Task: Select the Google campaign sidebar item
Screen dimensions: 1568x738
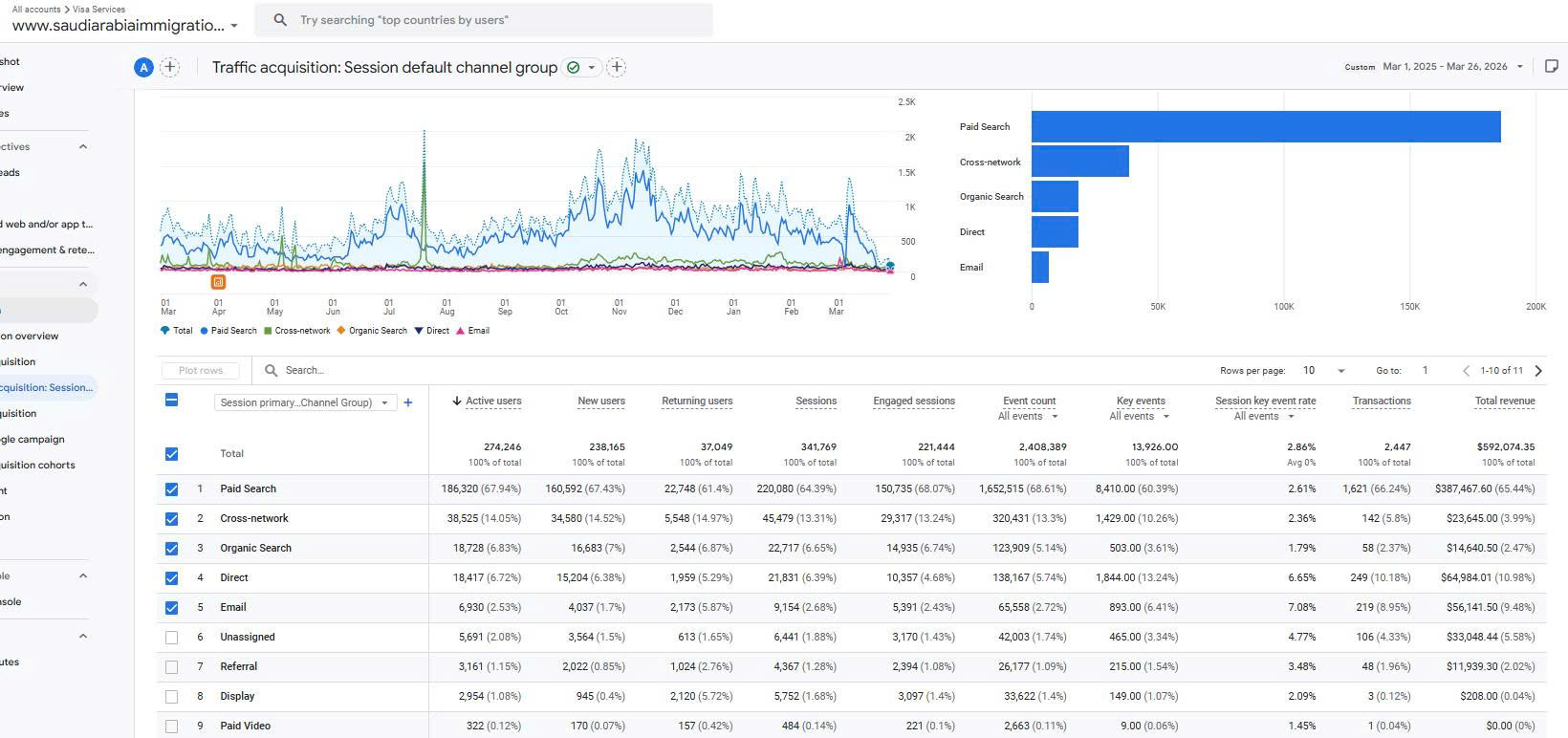Action: coord(33,439)
